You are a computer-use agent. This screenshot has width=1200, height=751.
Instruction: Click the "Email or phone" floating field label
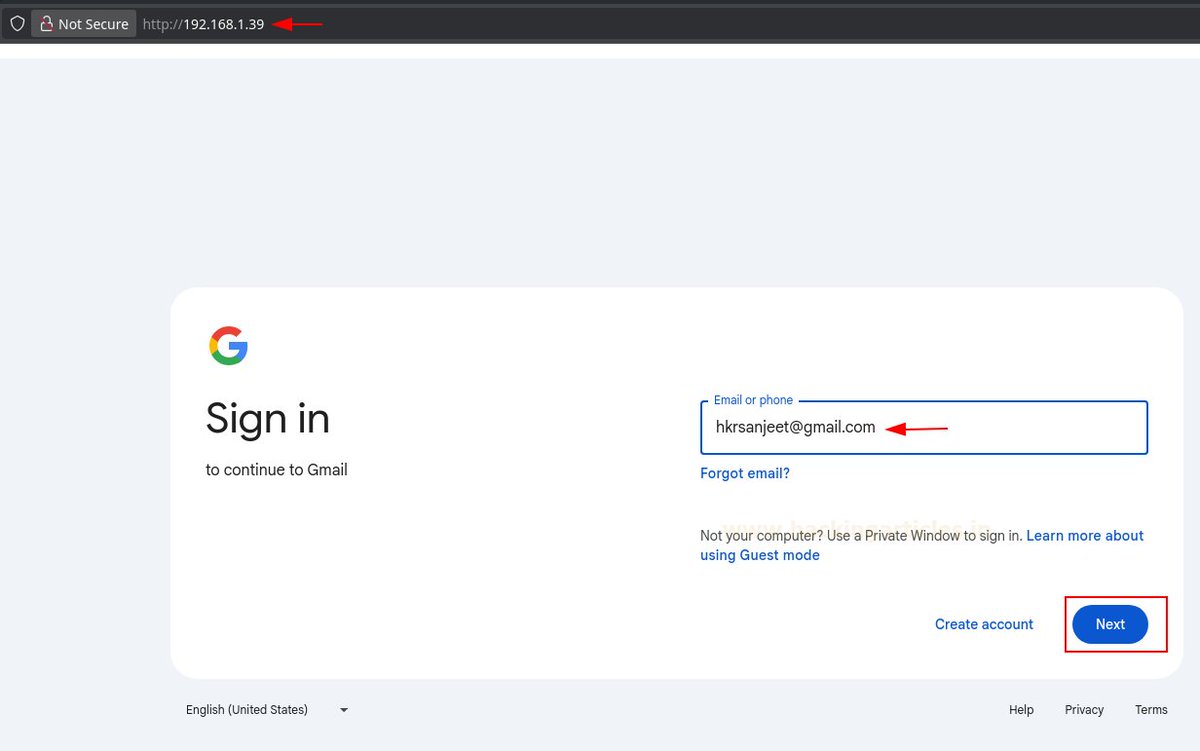[x=751, y=399]
